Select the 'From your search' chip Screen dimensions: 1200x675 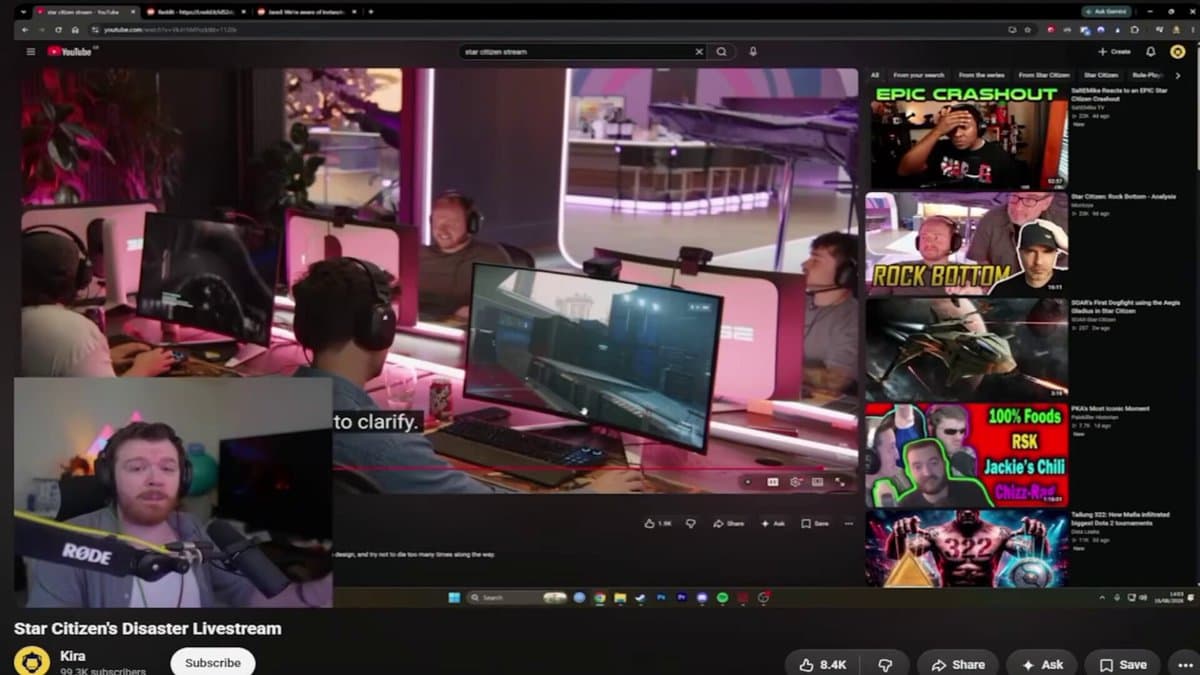point(918,75)
